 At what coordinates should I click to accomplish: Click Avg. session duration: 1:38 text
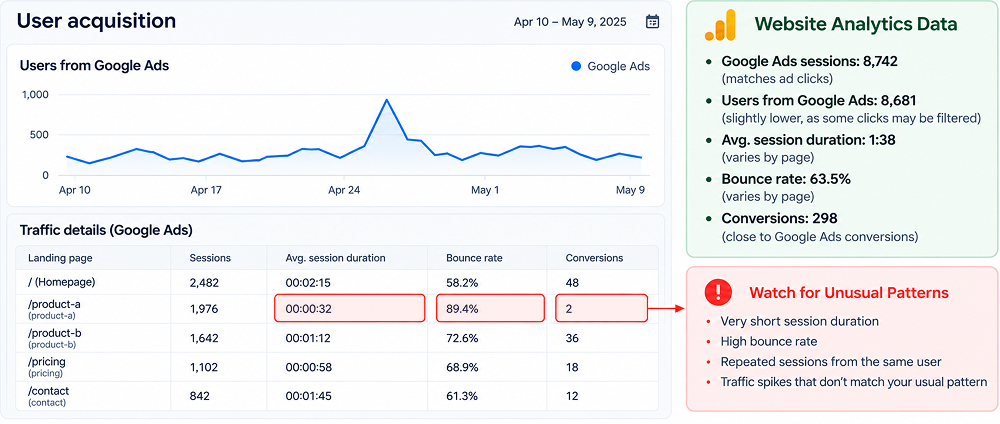click(x=809, y=140)
